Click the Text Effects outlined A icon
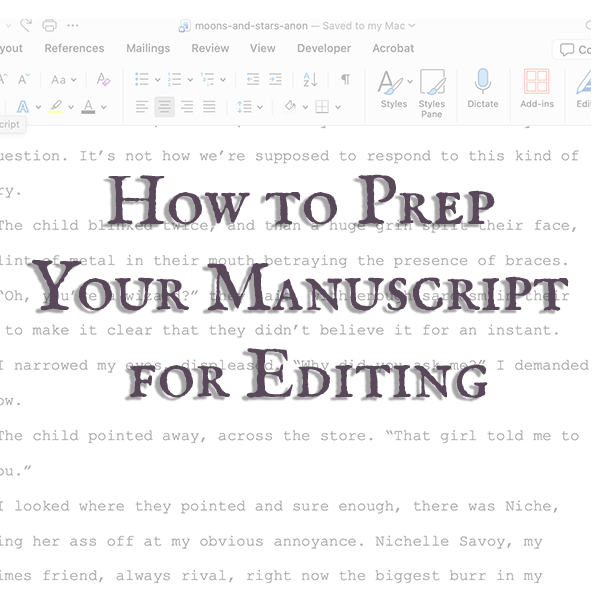 coord(23,107)
